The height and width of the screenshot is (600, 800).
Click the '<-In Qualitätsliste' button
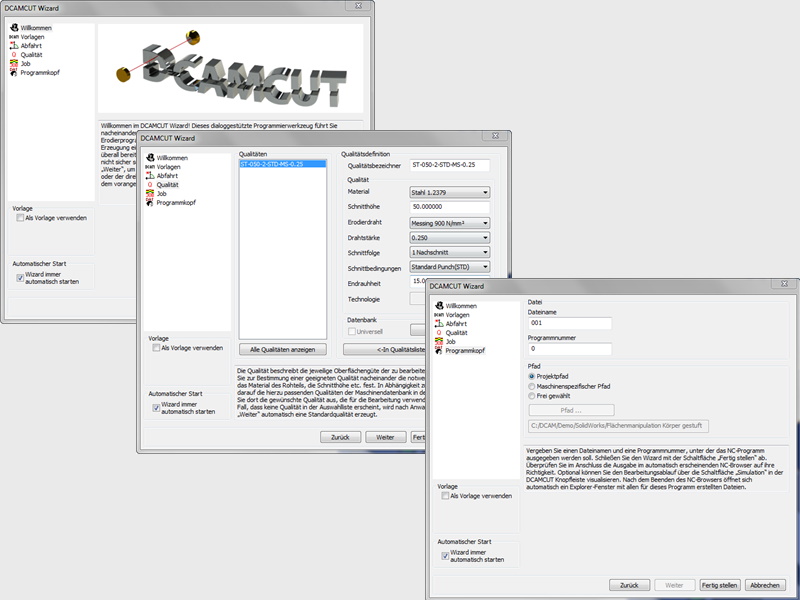point(384,349)
